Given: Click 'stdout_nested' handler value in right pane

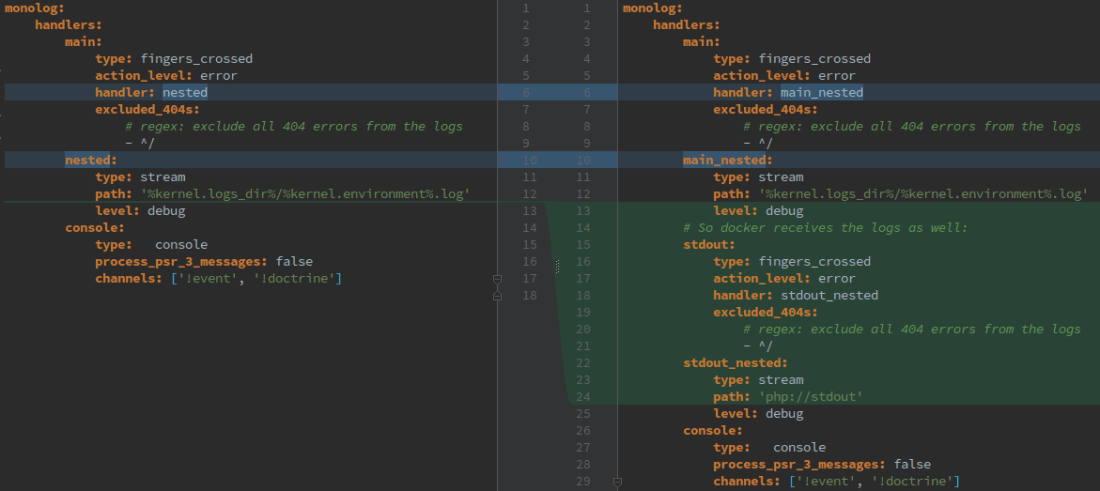Looking at the screenshot, I should click(x=829, y=295).
